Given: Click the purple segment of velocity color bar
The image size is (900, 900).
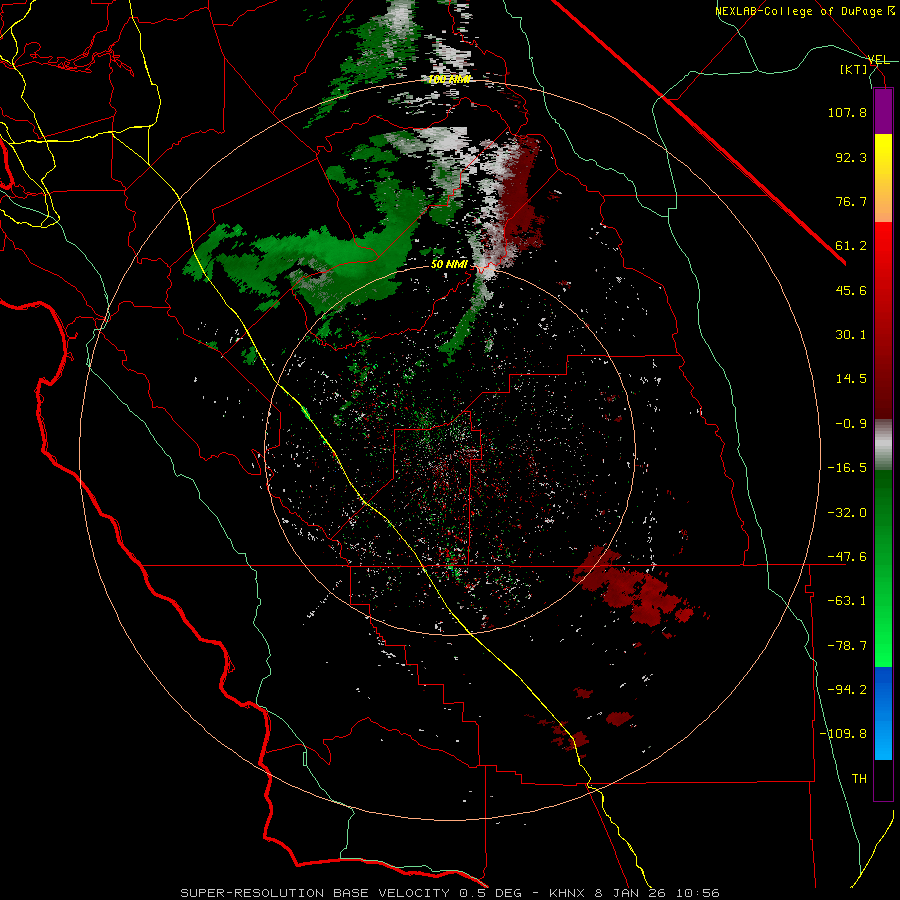Looking at the screenshot, I should pos(883,111).
